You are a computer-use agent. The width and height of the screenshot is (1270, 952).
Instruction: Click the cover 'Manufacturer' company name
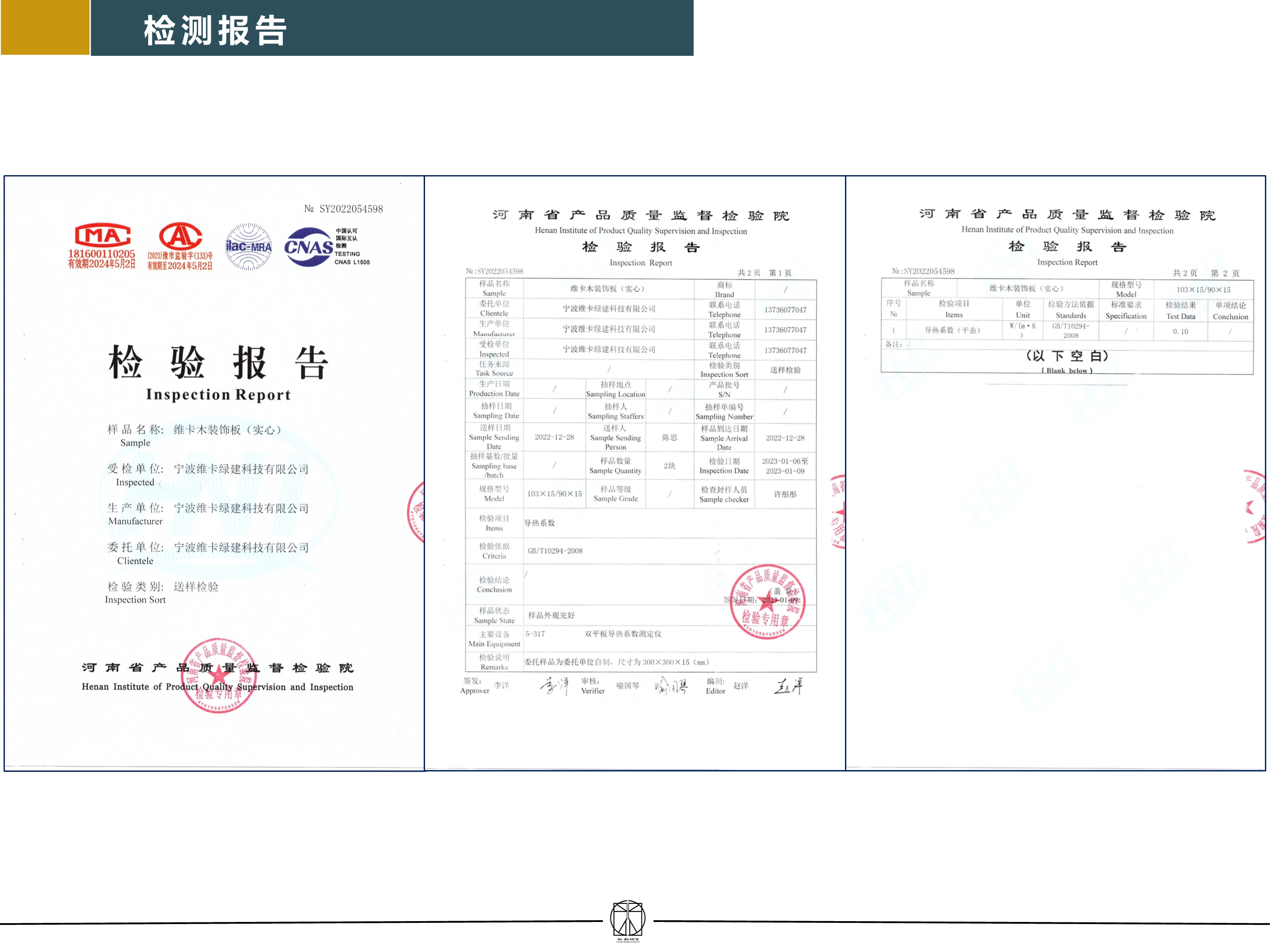pos(241,508)
